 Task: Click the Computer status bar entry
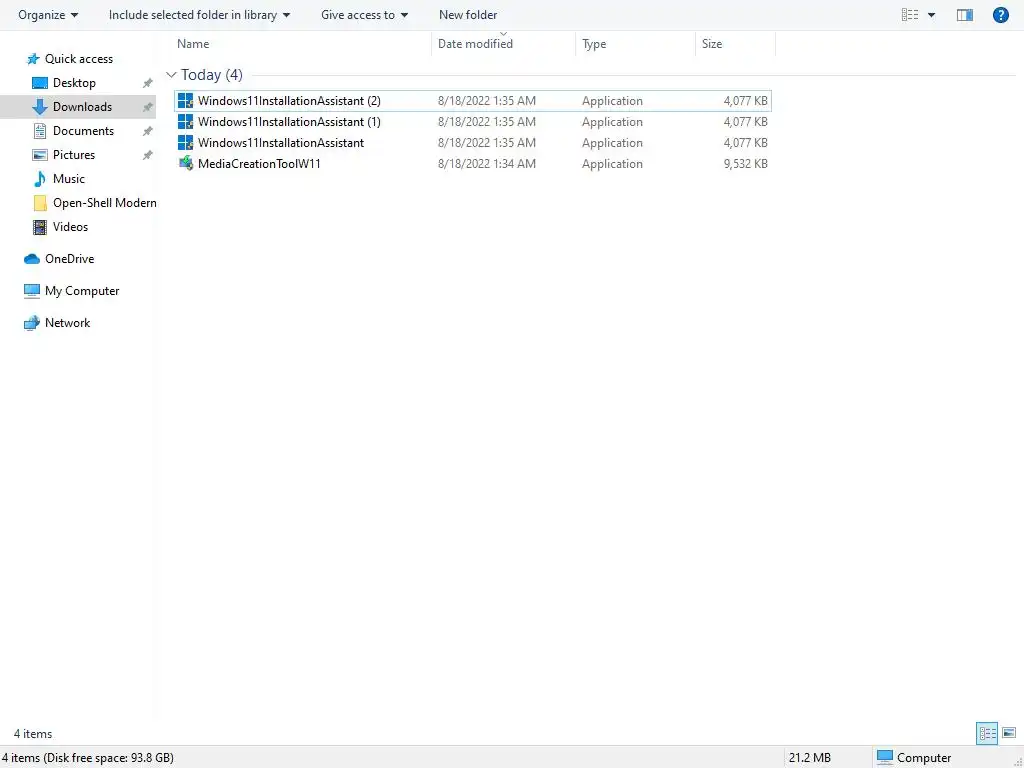click(914, 758)
